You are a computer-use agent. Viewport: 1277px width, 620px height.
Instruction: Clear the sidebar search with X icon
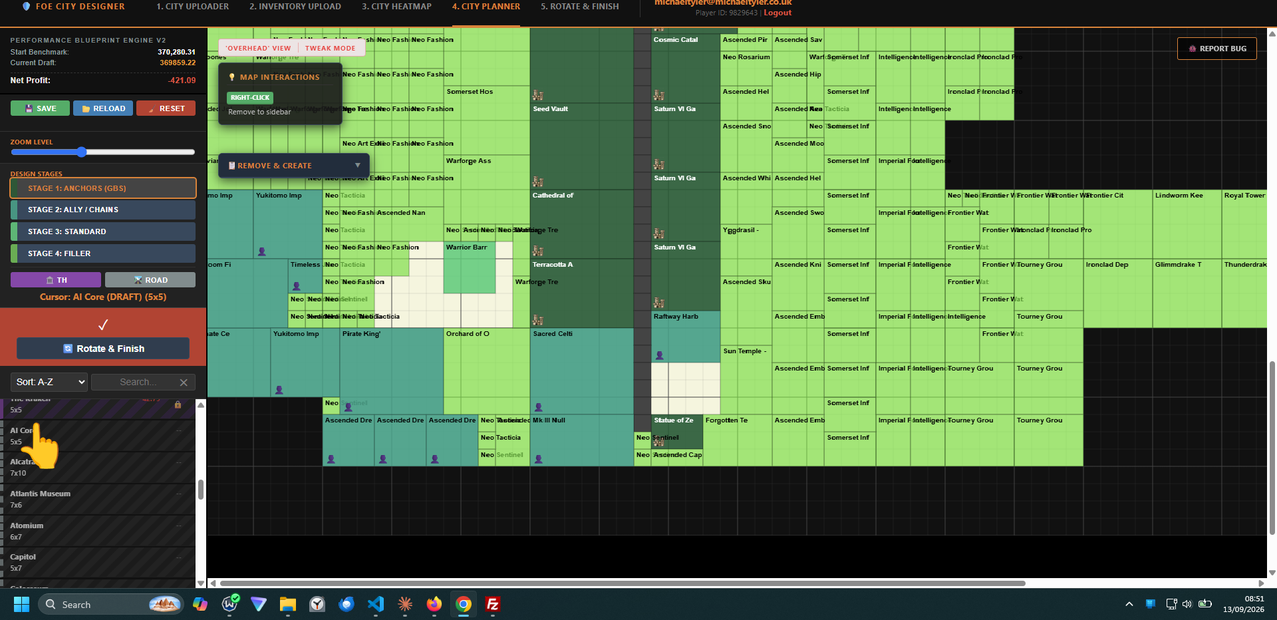(184, 382)
